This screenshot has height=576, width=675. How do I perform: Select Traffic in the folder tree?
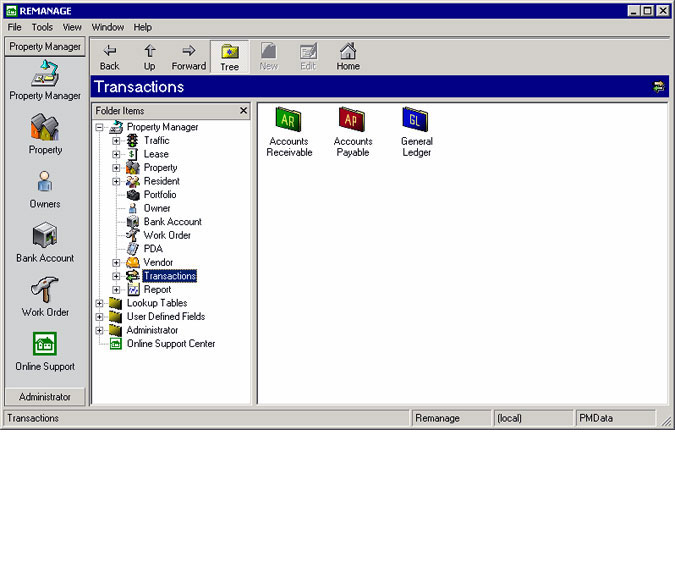(x=156, y=140)
